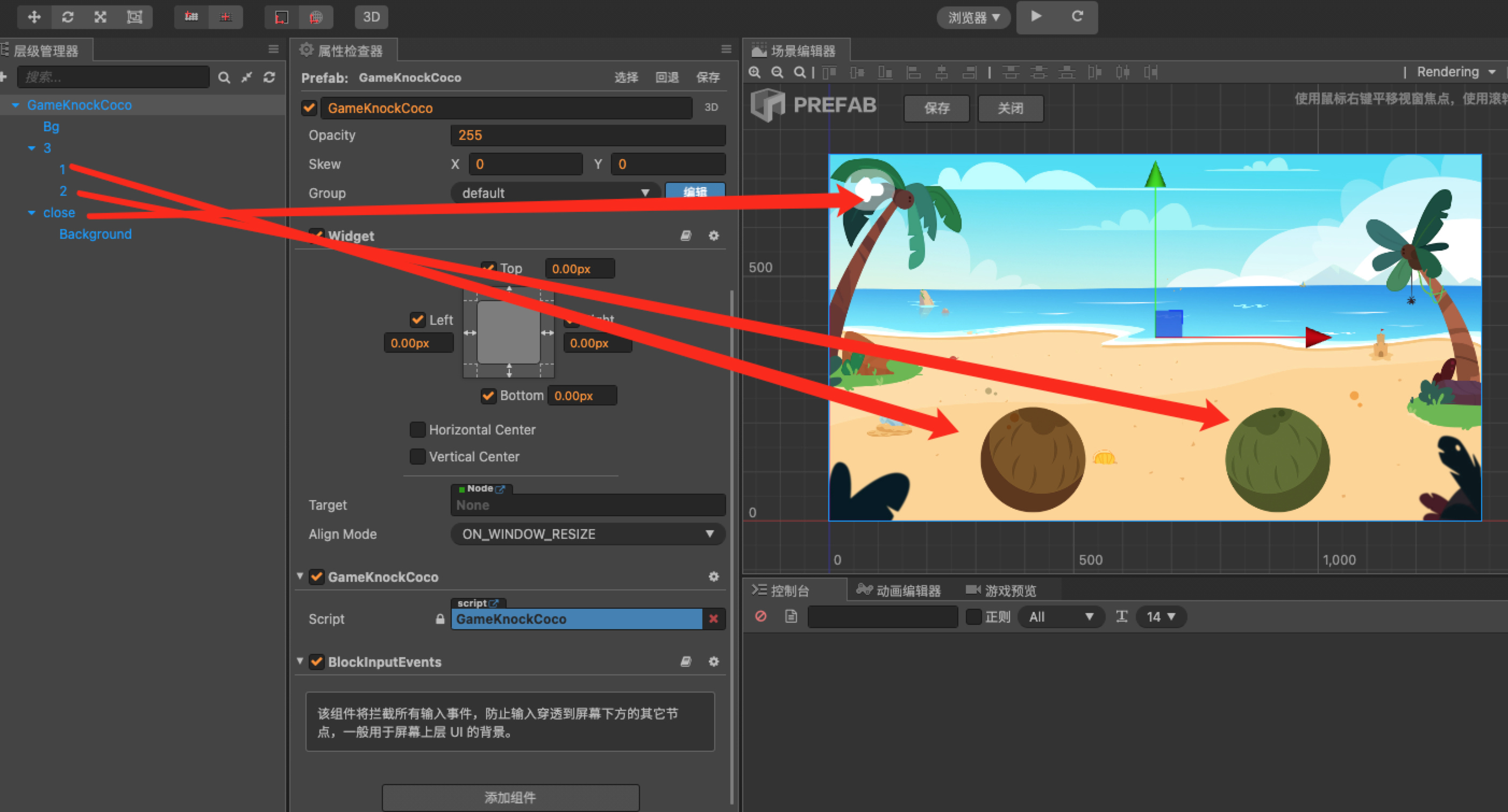Open the Align Mode dropdown
The width and height of the screenshot is (1508, 812).
587,534
